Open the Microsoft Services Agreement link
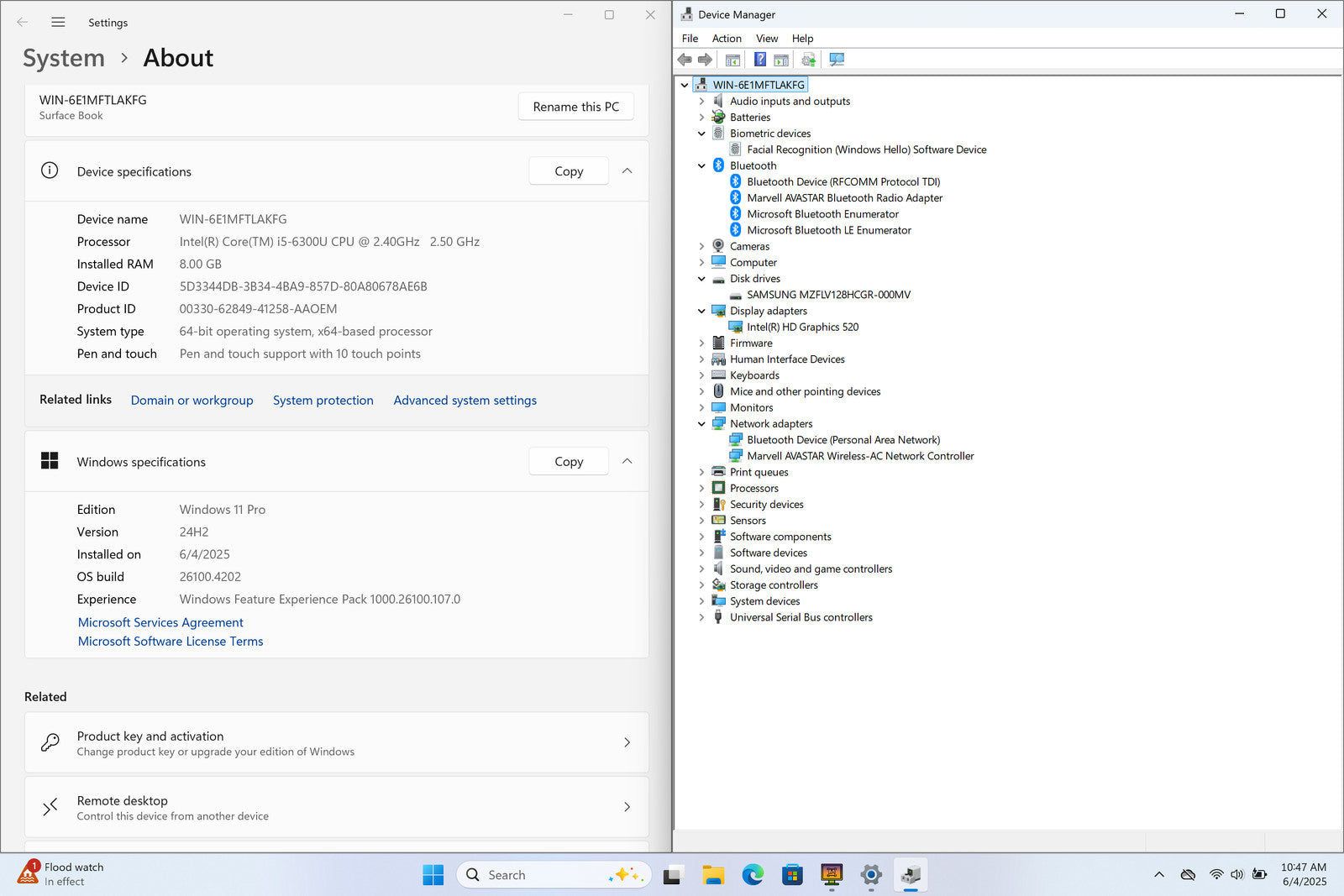Screen dimensions: 1344x896 tap(160, 622)
